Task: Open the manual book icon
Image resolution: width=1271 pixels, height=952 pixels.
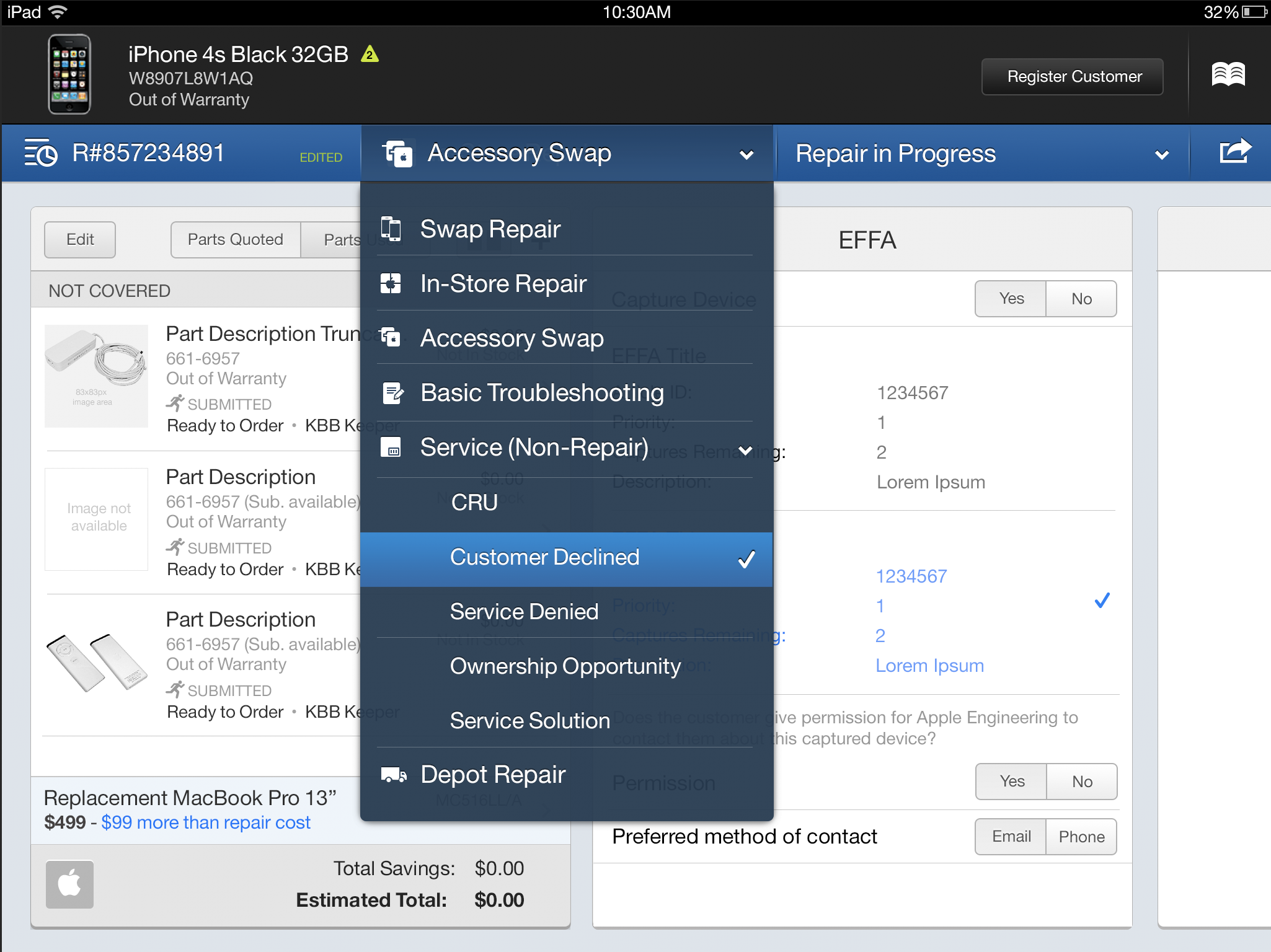Action: [x=1228, y=75]
